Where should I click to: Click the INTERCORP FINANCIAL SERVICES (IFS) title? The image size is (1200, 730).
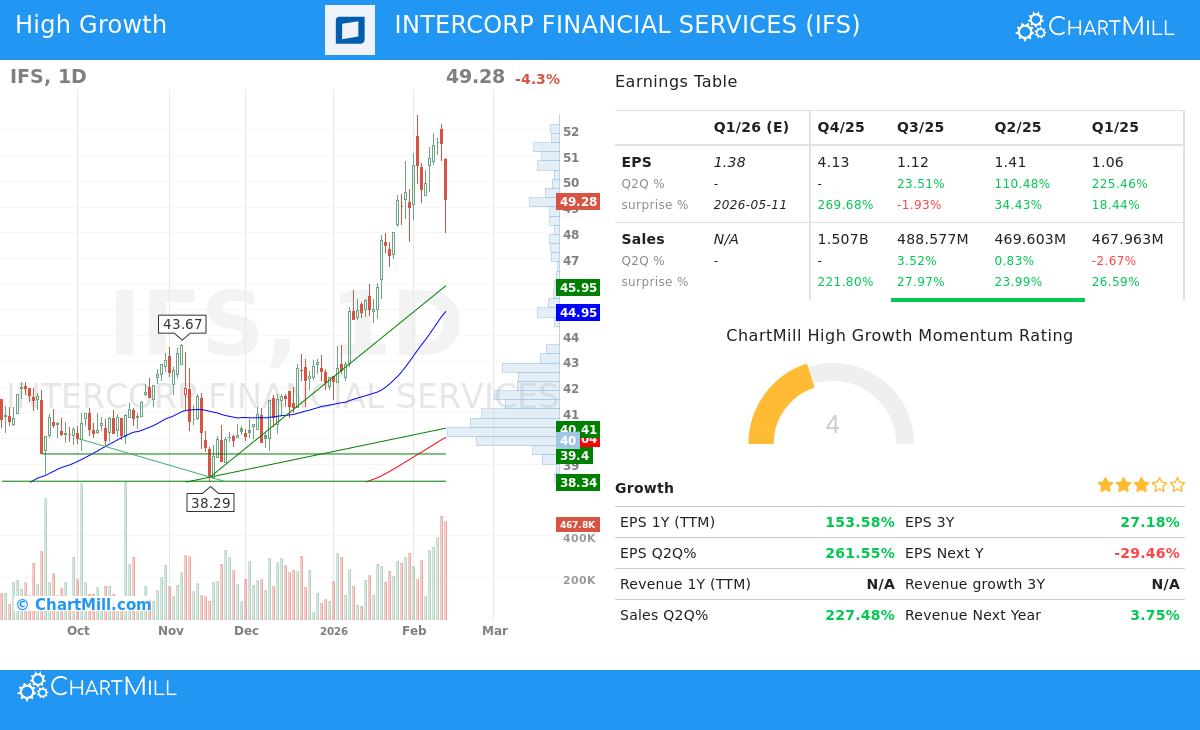point(627,24)
